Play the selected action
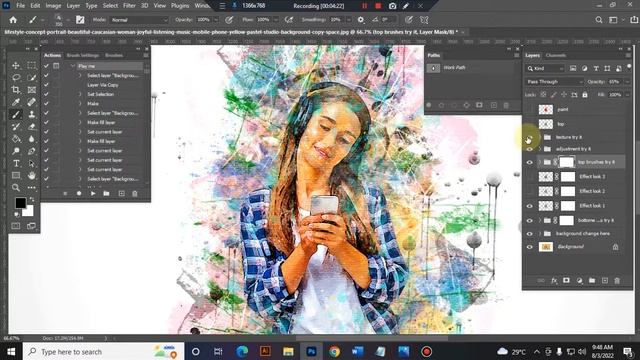 (93, 193)
